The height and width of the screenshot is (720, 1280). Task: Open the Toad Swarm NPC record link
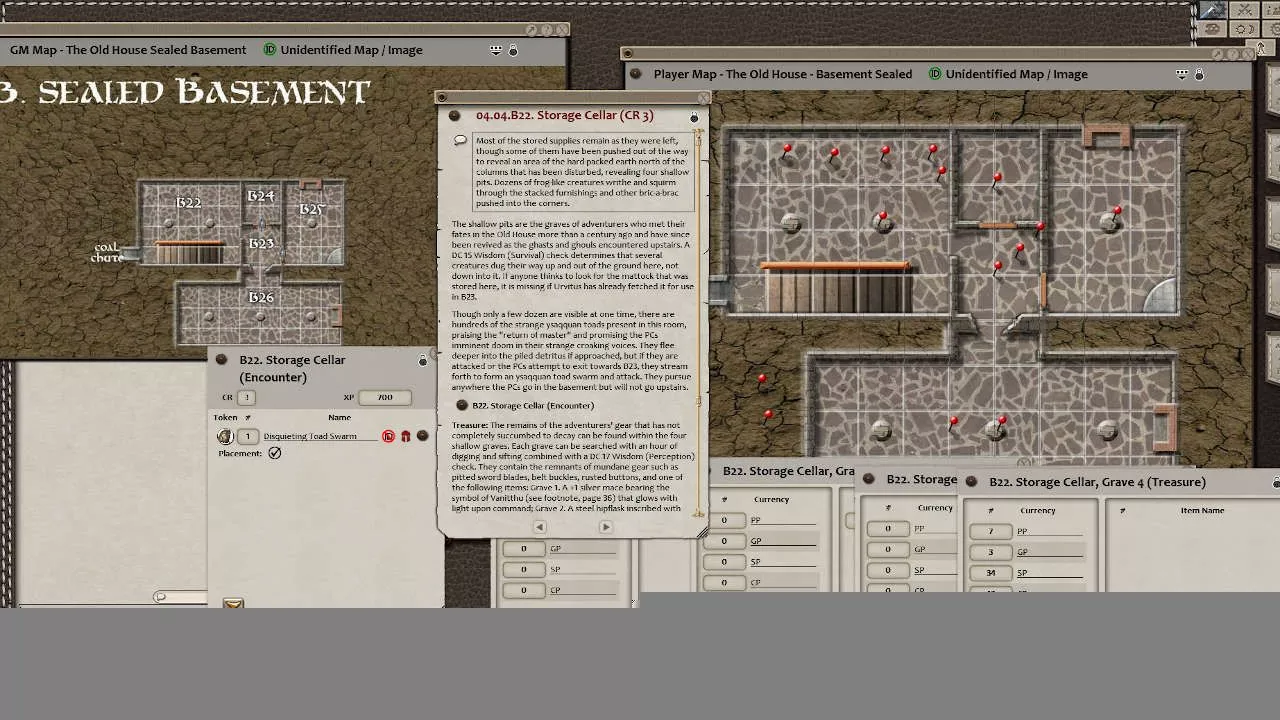423,436
